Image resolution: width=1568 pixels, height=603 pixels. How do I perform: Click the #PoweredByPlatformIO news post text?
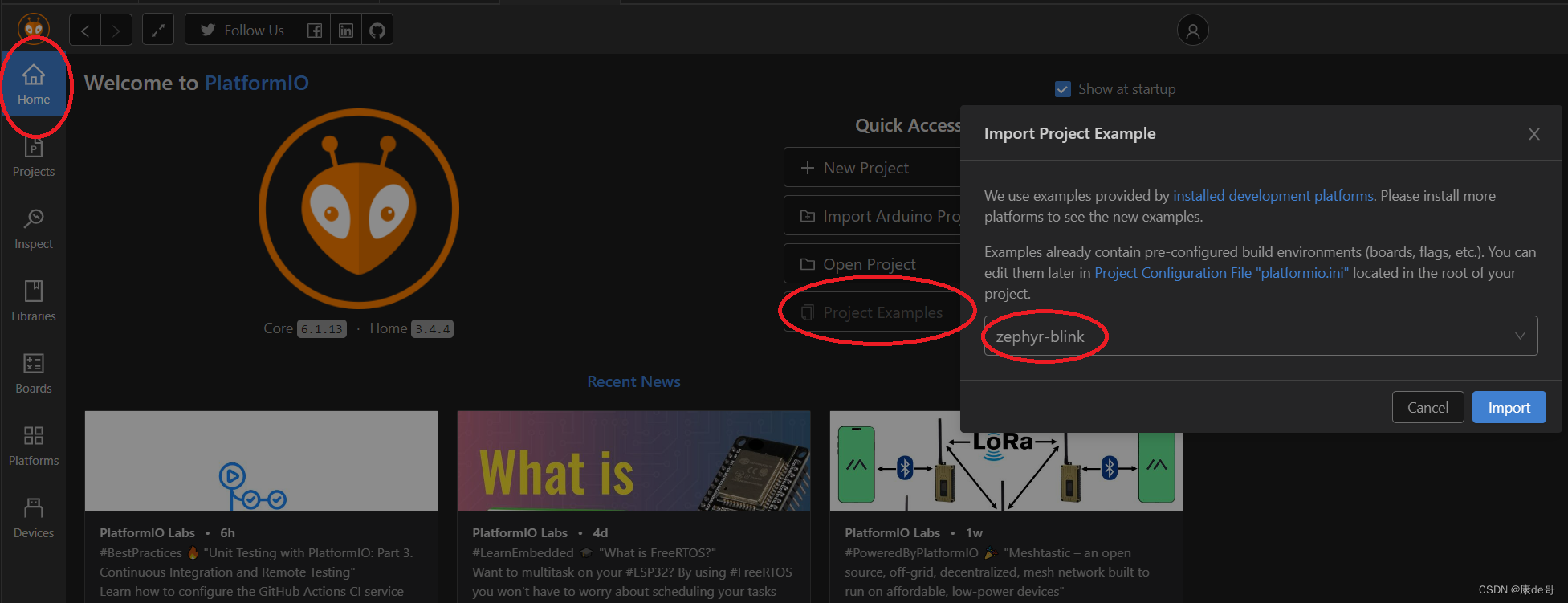997,572
